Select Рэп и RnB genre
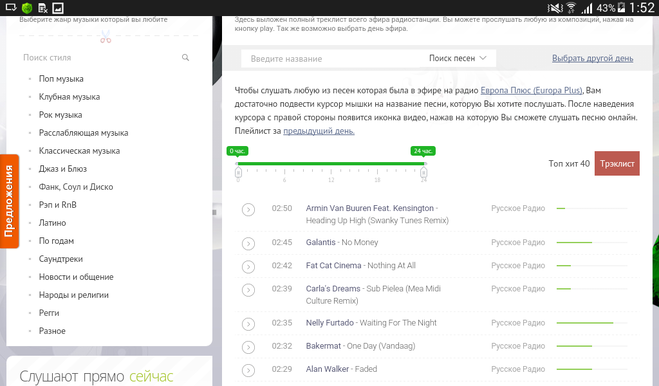659x386 pixels. pyautogui.click(x=58, y=205)
